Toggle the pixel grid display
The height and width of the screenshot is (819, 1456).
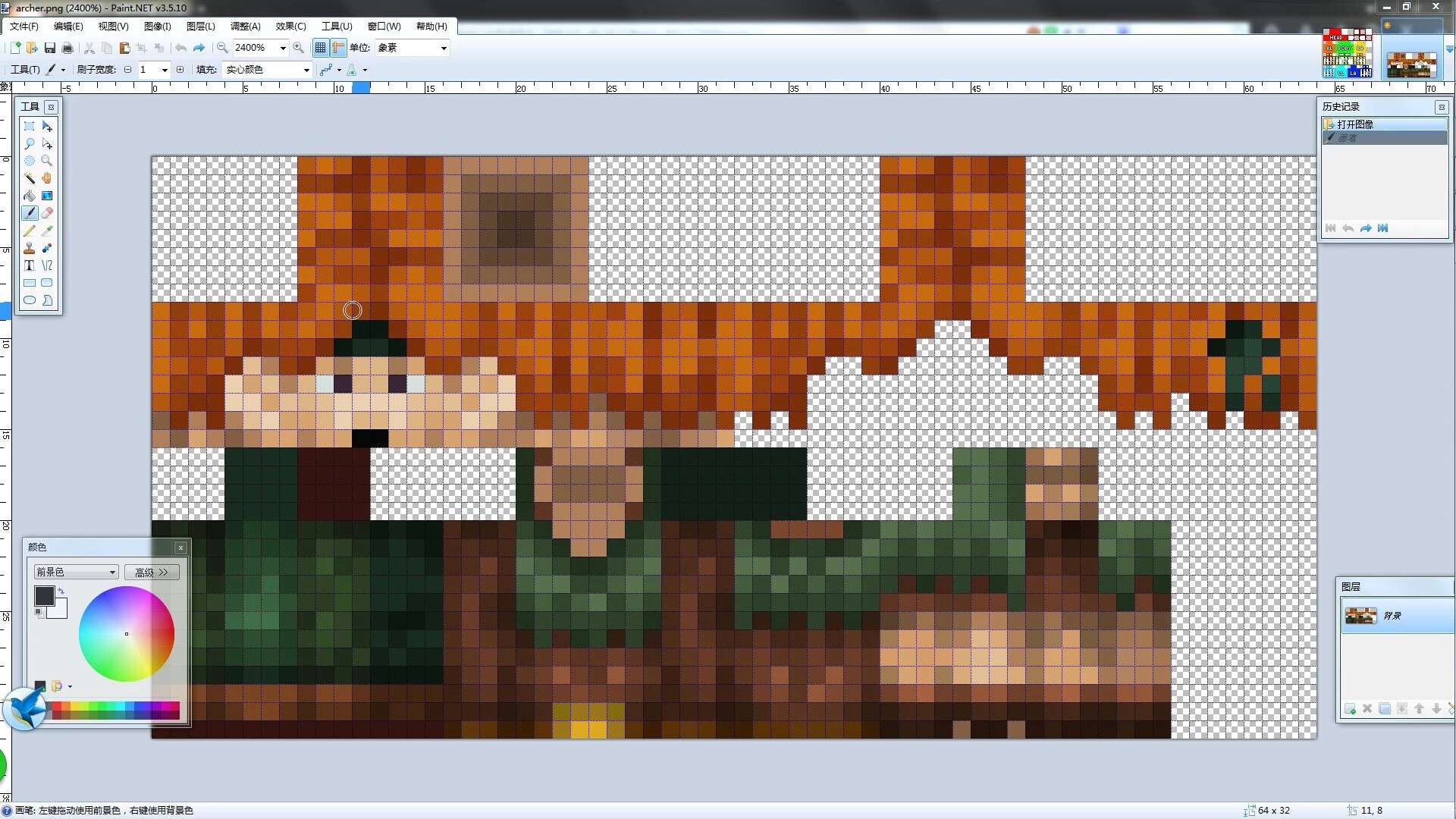point(320,48)
